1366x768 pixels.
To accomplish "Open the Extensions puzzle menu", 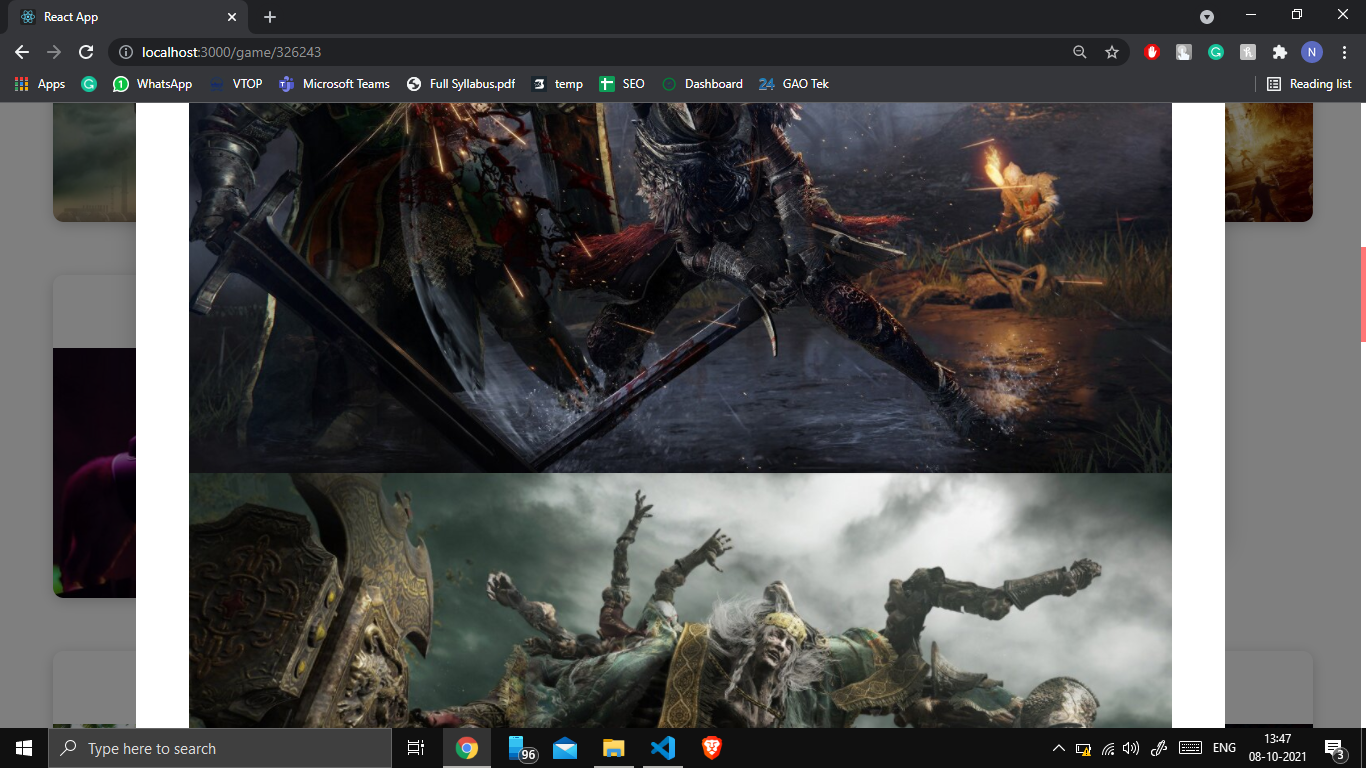I will click(1280, 52).
